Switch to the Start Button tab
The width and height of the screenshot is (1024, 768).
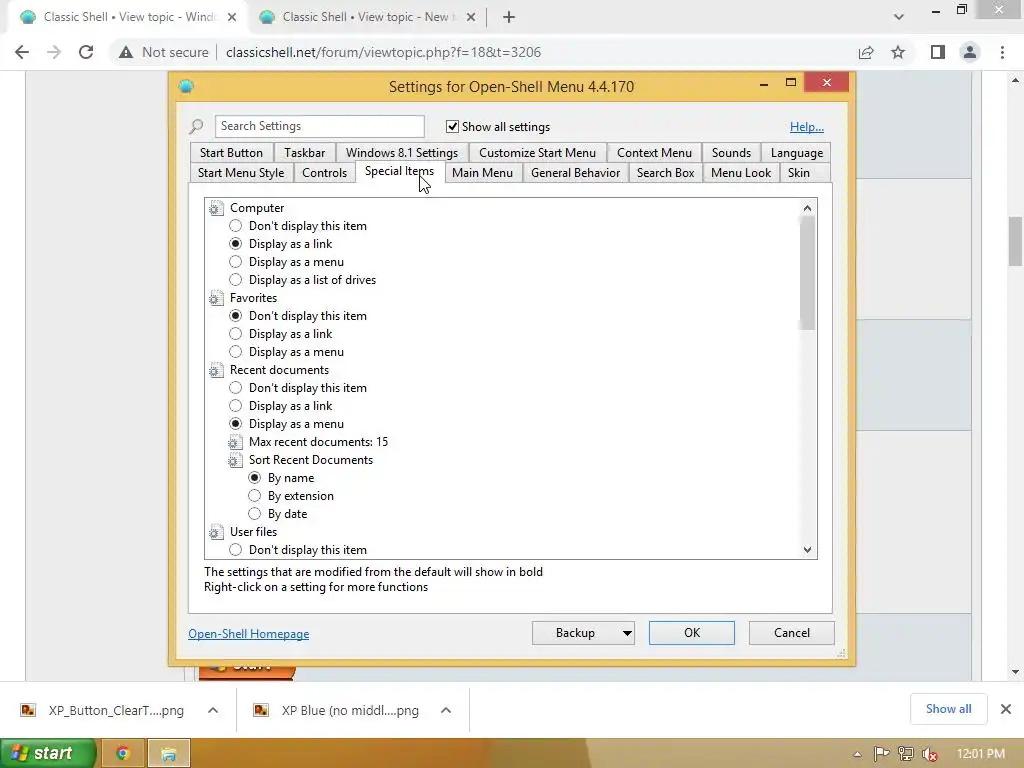coord(231,153)
